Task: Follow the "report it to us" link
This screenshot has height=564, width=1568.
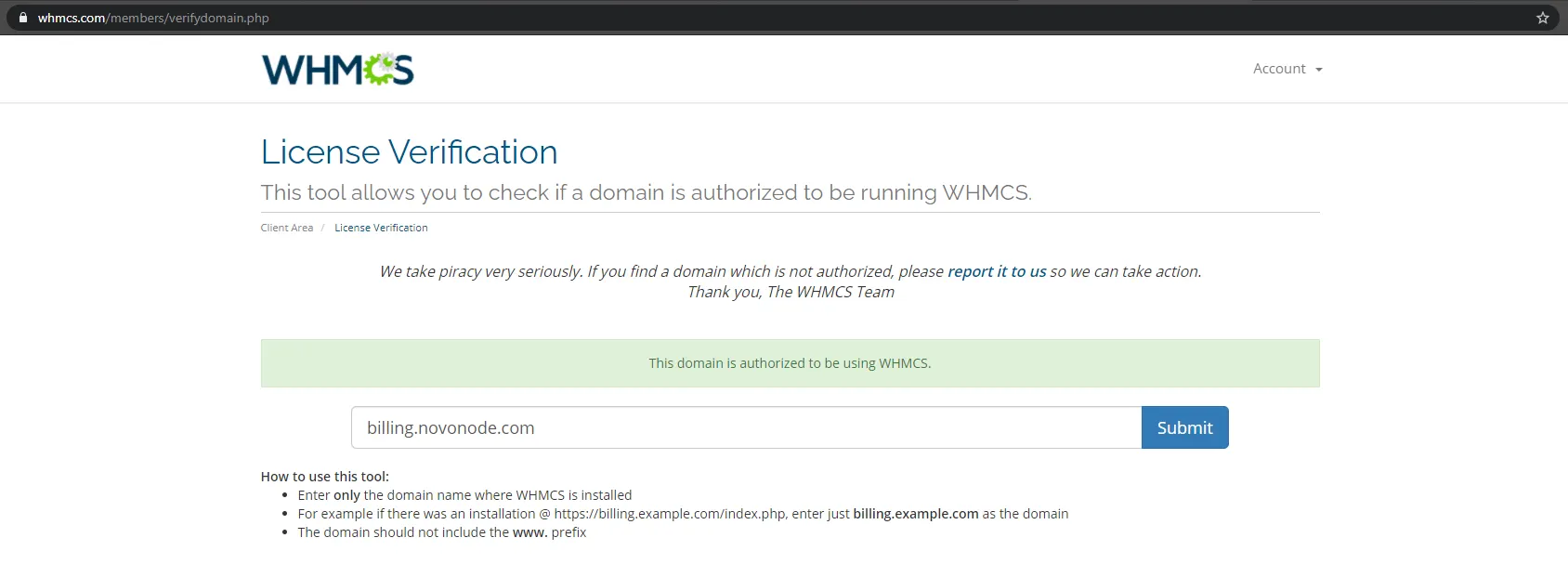Action: click(x=996, y=271)
